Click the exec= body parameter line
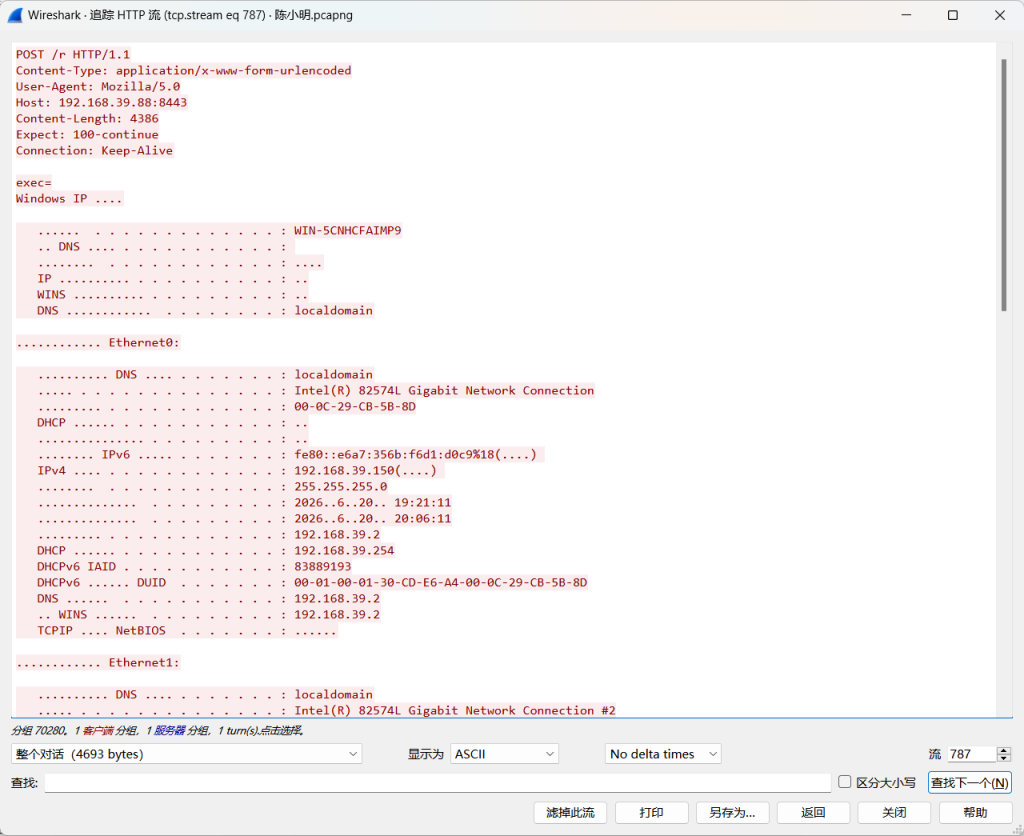 [x=33, y=182]
